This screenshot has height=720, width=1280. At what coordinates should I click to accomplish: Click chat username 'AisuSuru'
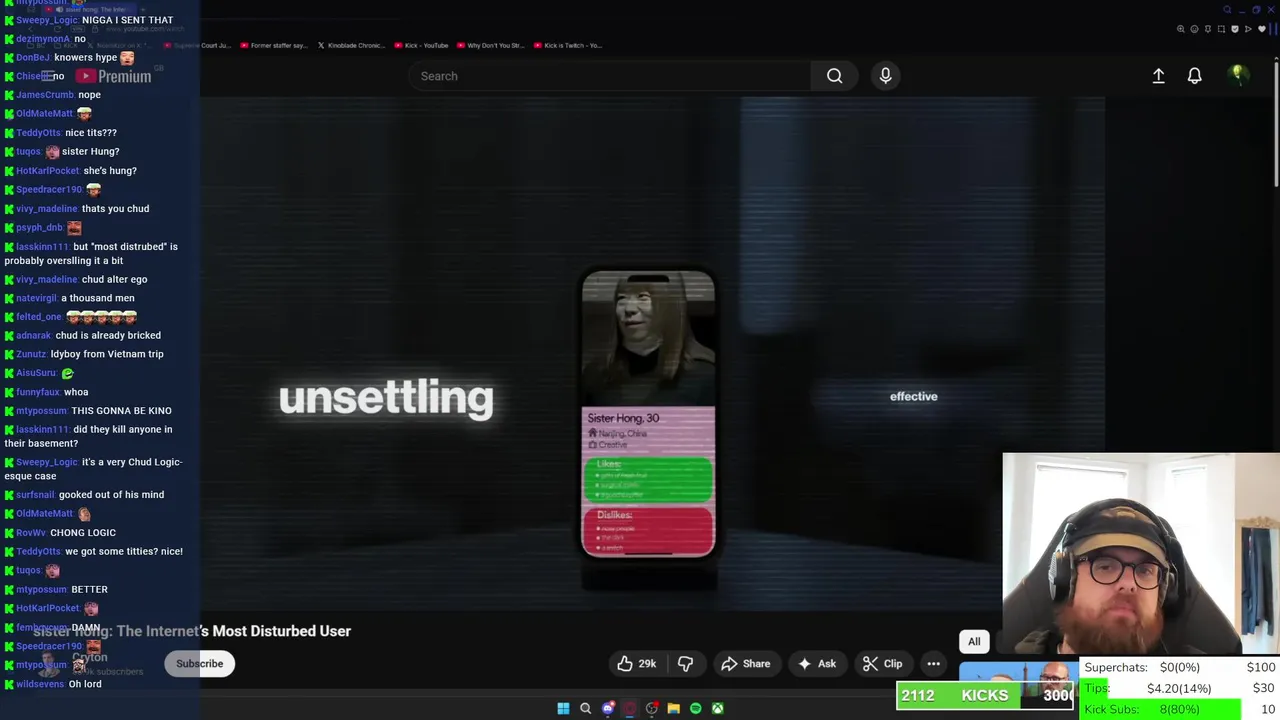36,373
